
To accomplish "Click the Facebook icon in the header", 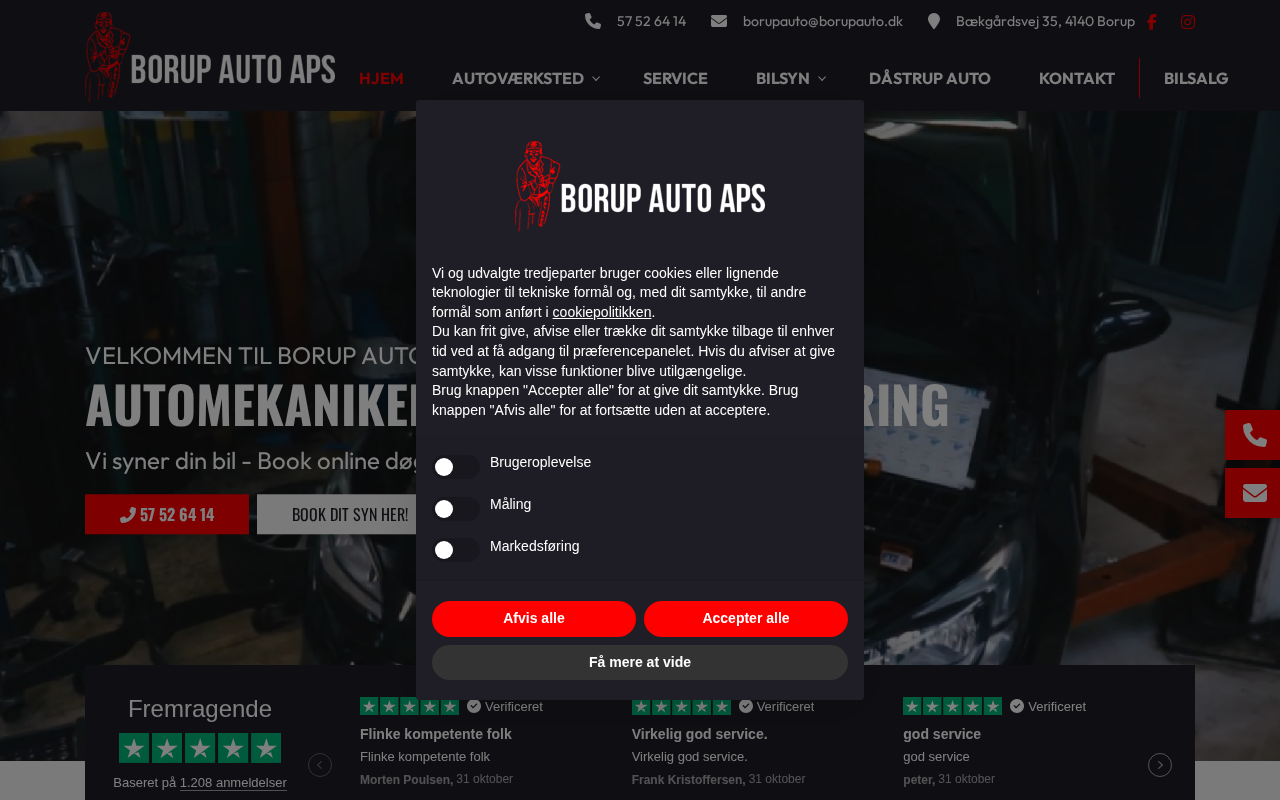I will pos(1151,22).
